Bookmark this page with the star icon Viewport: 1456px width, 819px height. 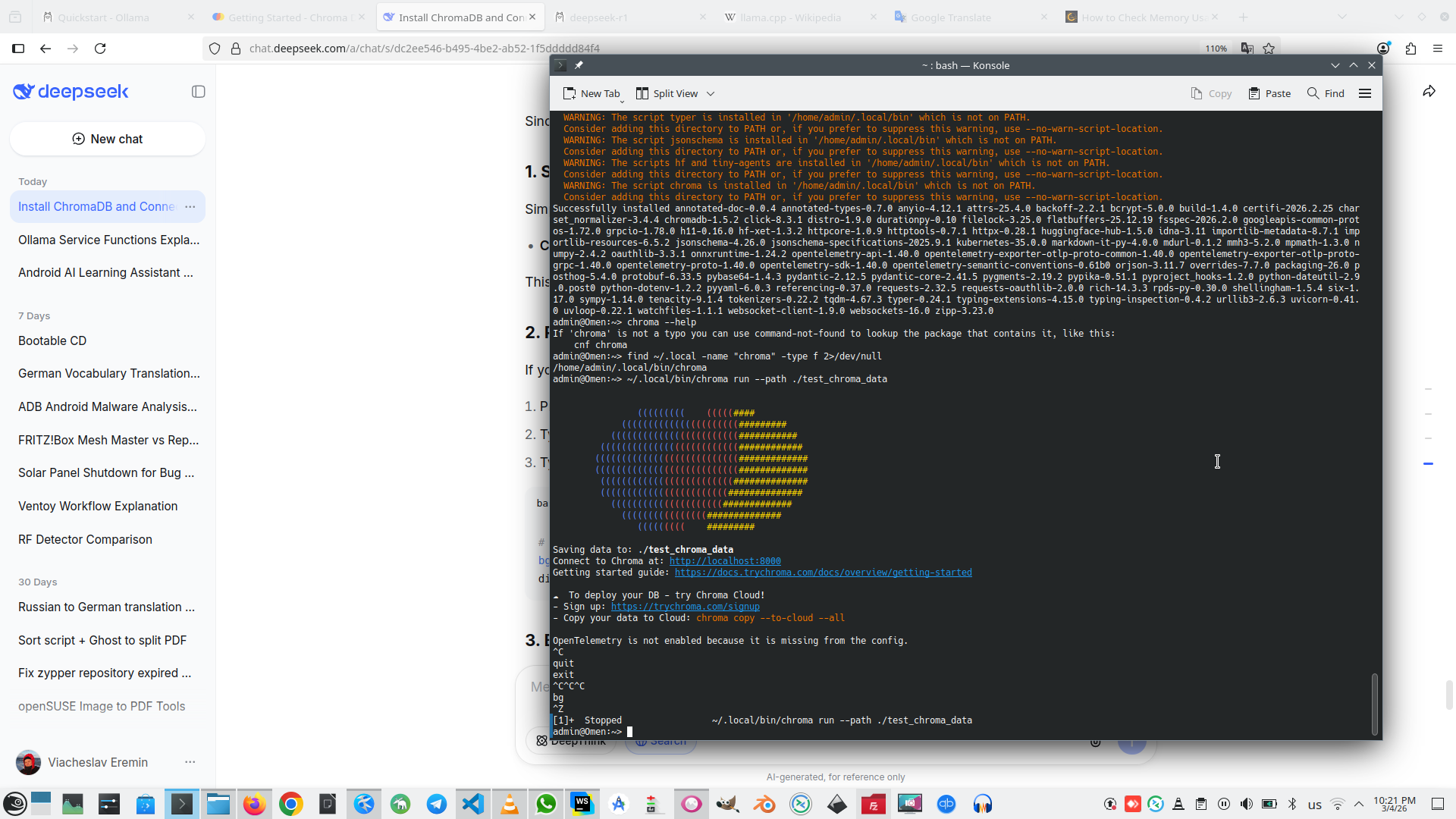[1269, 49]
